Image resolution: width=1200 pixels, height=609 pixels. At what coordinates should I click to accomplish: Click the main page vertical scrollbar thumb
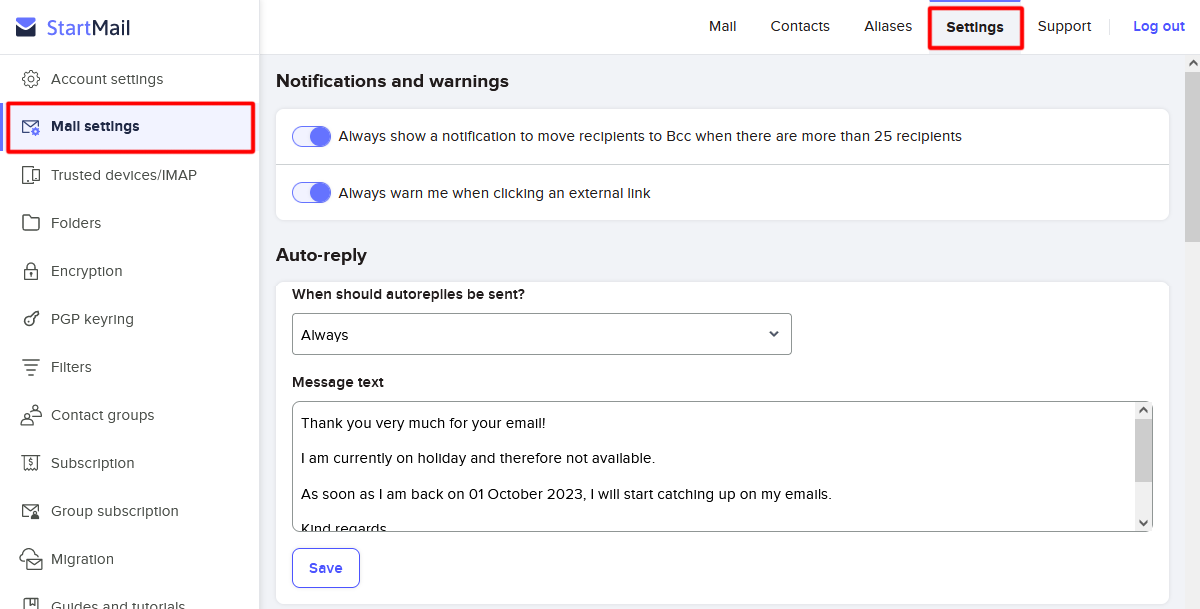click(x=1192, y=156)
